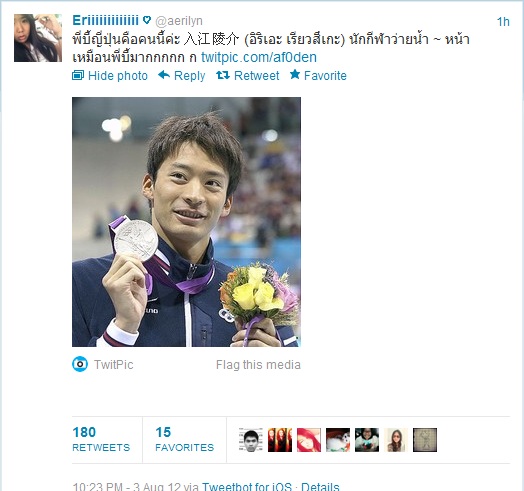Open first retweeter's avatar with mugshot

click(x=251, y=440)
